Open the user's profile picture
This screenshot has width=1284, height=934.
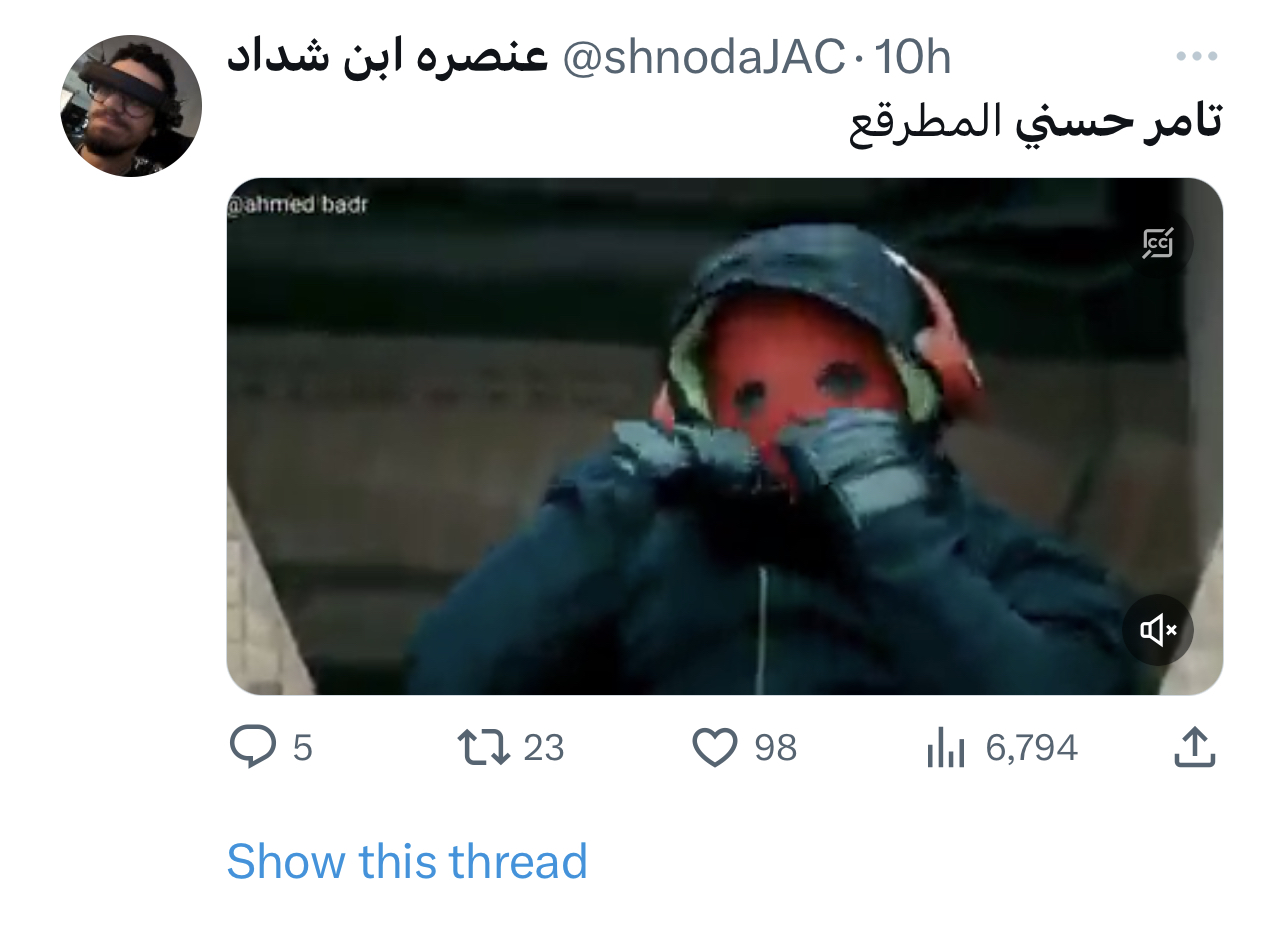pos(131,106)
